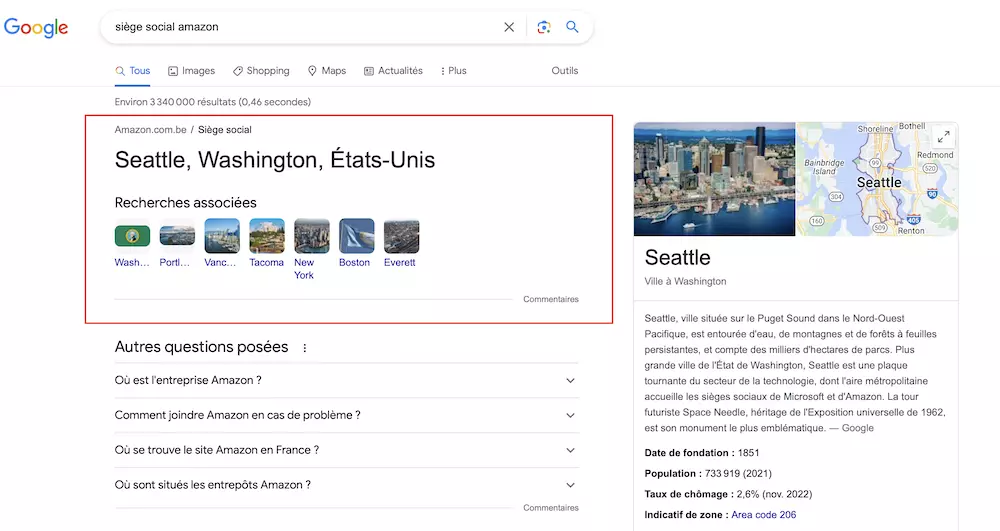
Task: Click the Area code 206 link
Action: click(x=763, y=514)
